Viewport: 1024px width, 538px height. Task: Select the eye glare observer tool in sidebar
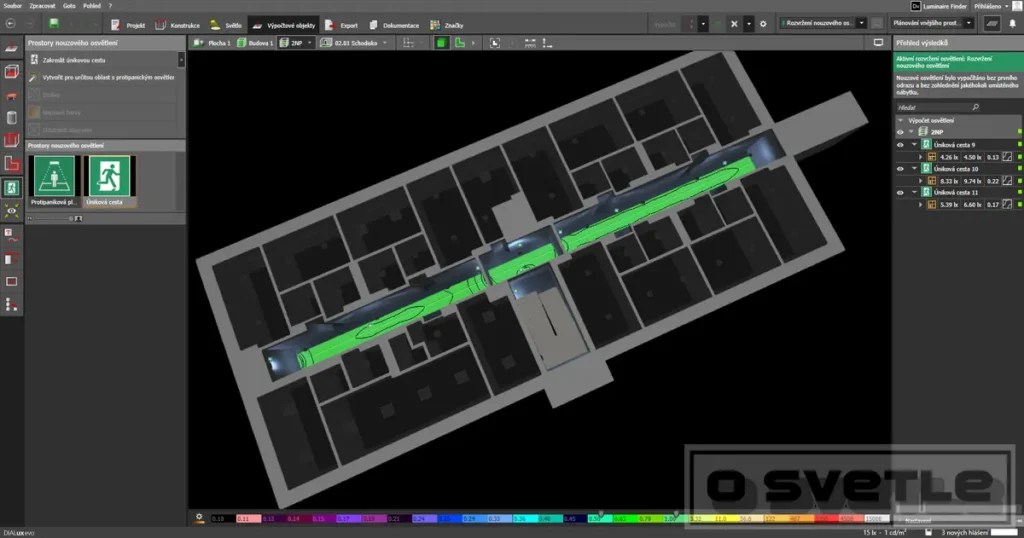tap(12, 211)
